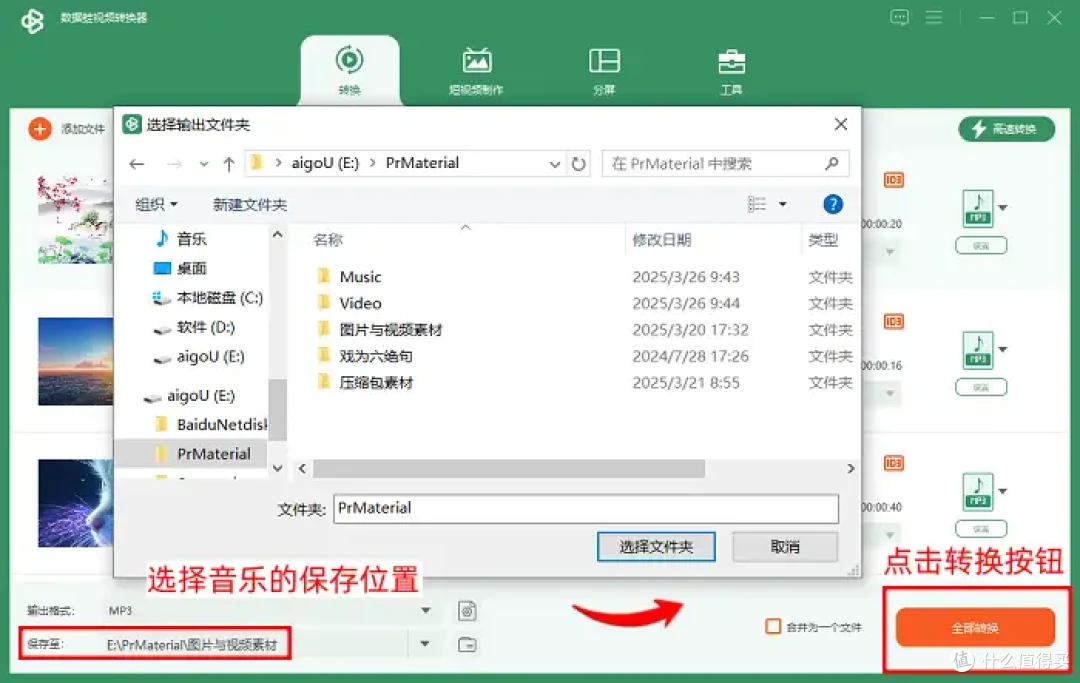
Task: Click the horizontal scrollbar left arrow
Action: [x=302, y=469]
